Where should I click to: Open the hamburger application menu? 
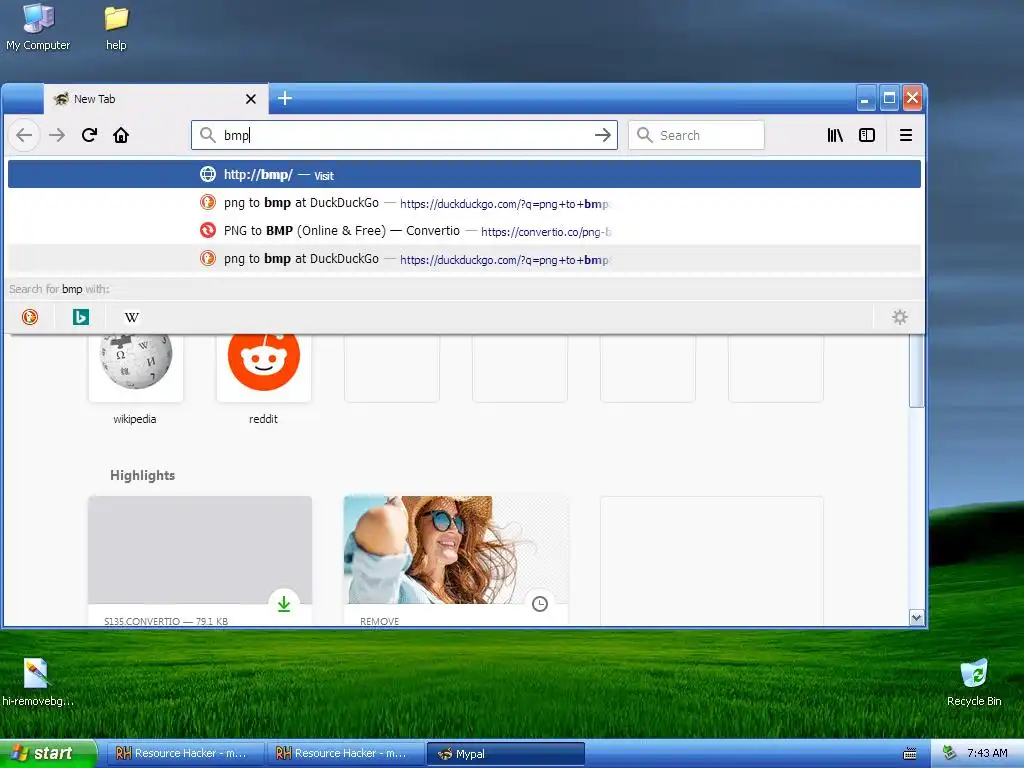pos(906,135)
